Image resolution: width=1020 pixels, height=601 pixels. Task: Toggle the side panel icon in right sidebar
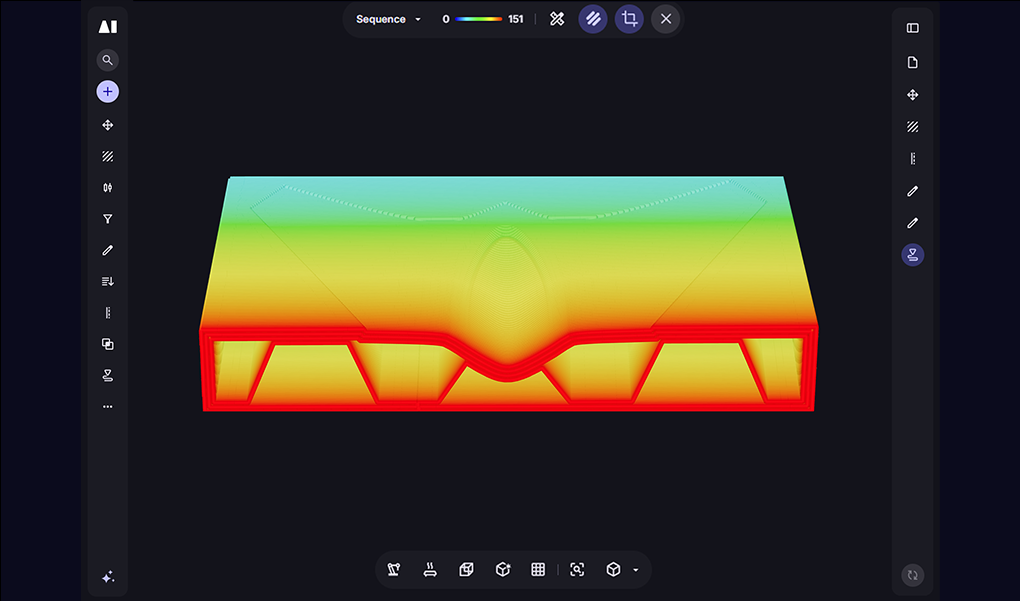tap(912, 28)
